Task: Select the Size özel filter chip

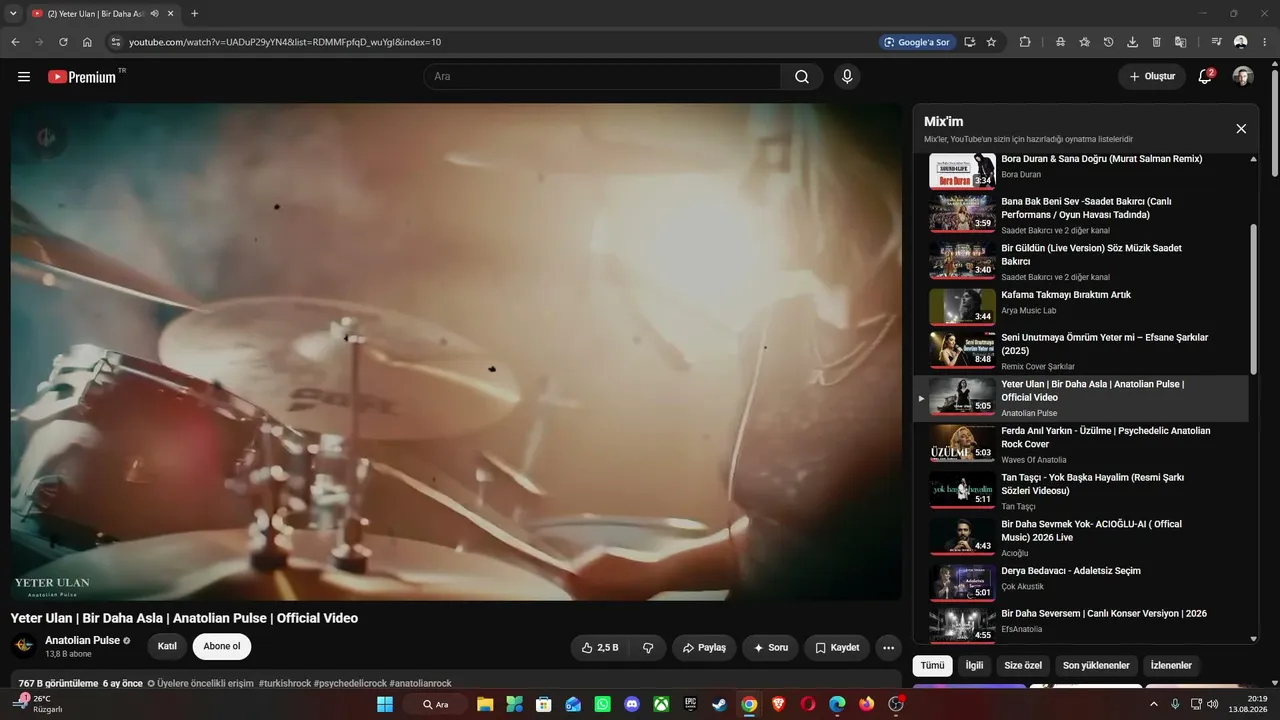Action: click(x=1023, y=665)
